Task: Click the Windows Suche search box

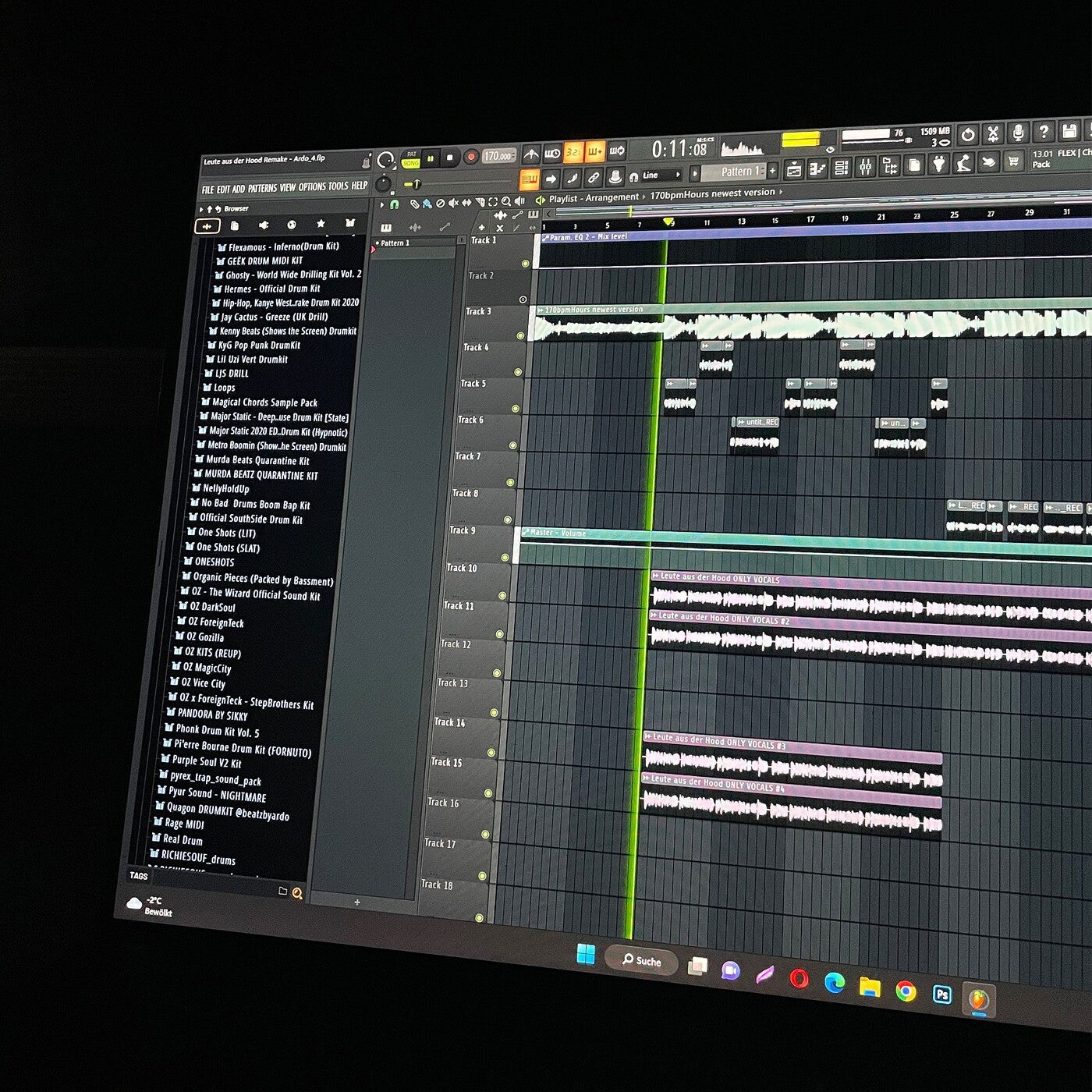Action: [x=640, y=961]
